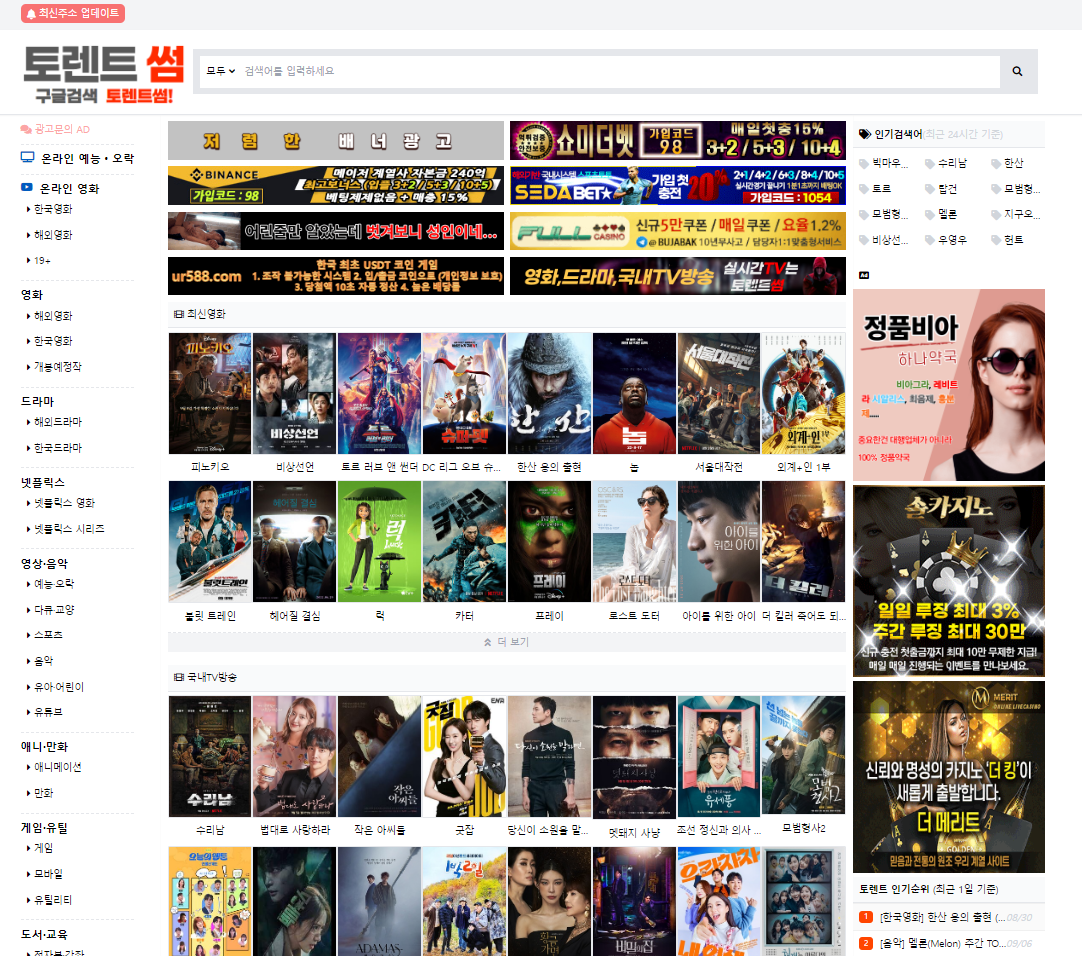
Task: Open 넷플릭스 시리즈 in the sidebar
Action: (68, 529)
